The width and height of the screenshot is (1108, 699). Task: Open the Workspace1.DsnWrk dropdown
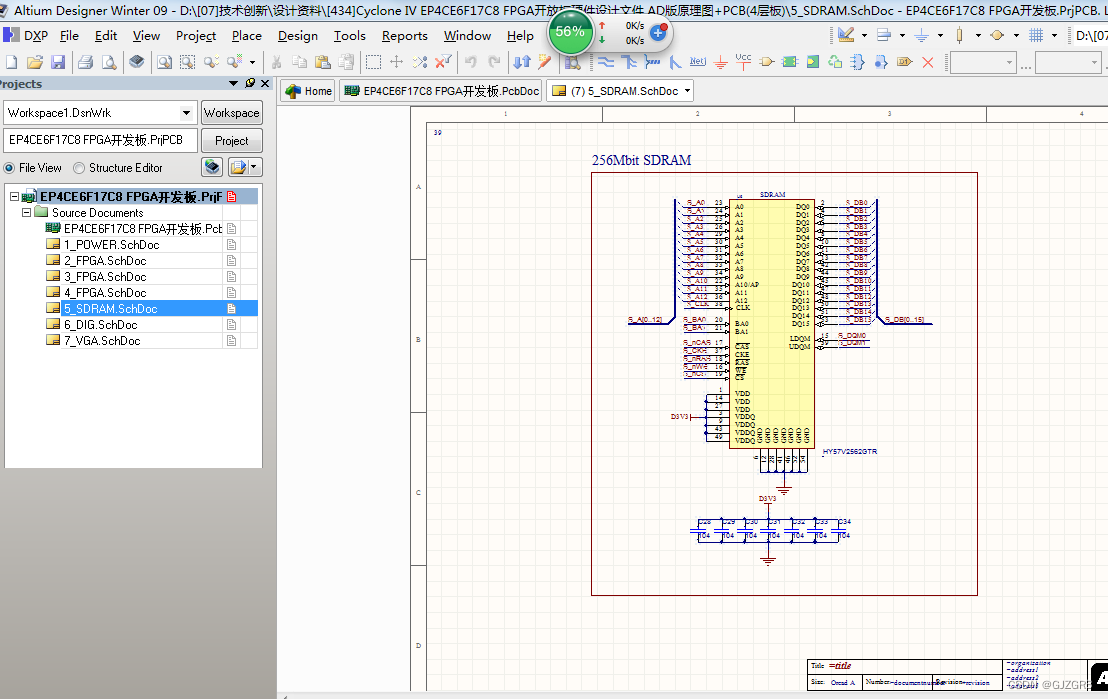(186, 113)
